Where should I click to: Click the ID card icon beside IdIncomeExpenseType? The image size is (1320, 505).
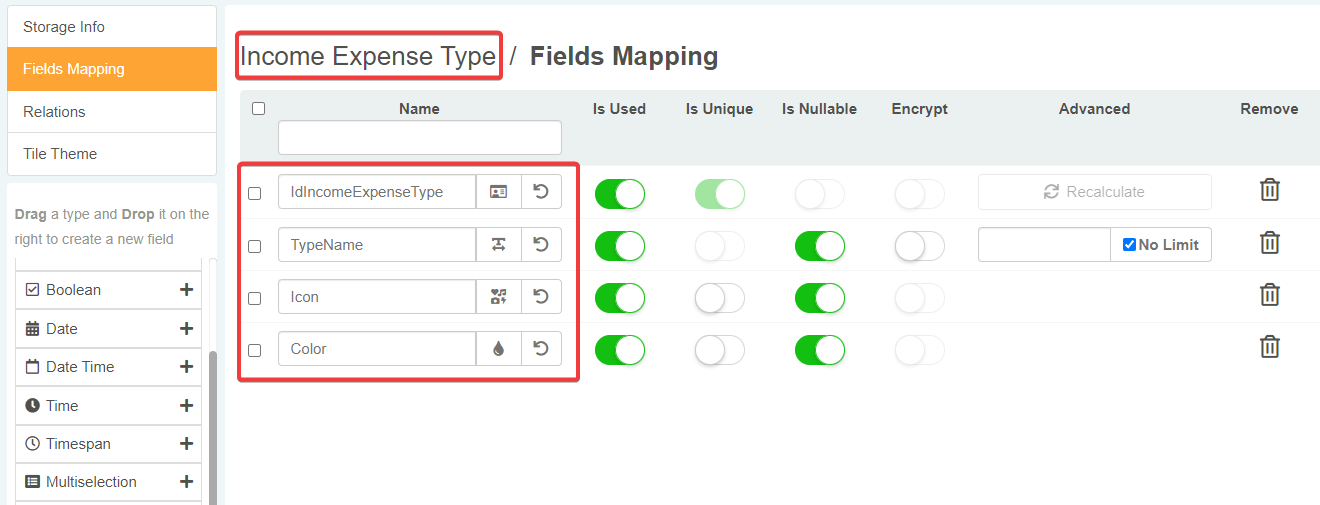tap(498, 192)
